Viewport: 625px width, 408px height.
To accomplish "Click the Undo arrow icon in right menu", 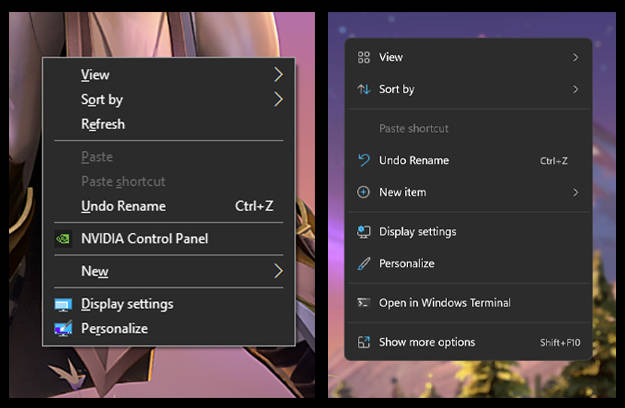I will pos(364,160).
